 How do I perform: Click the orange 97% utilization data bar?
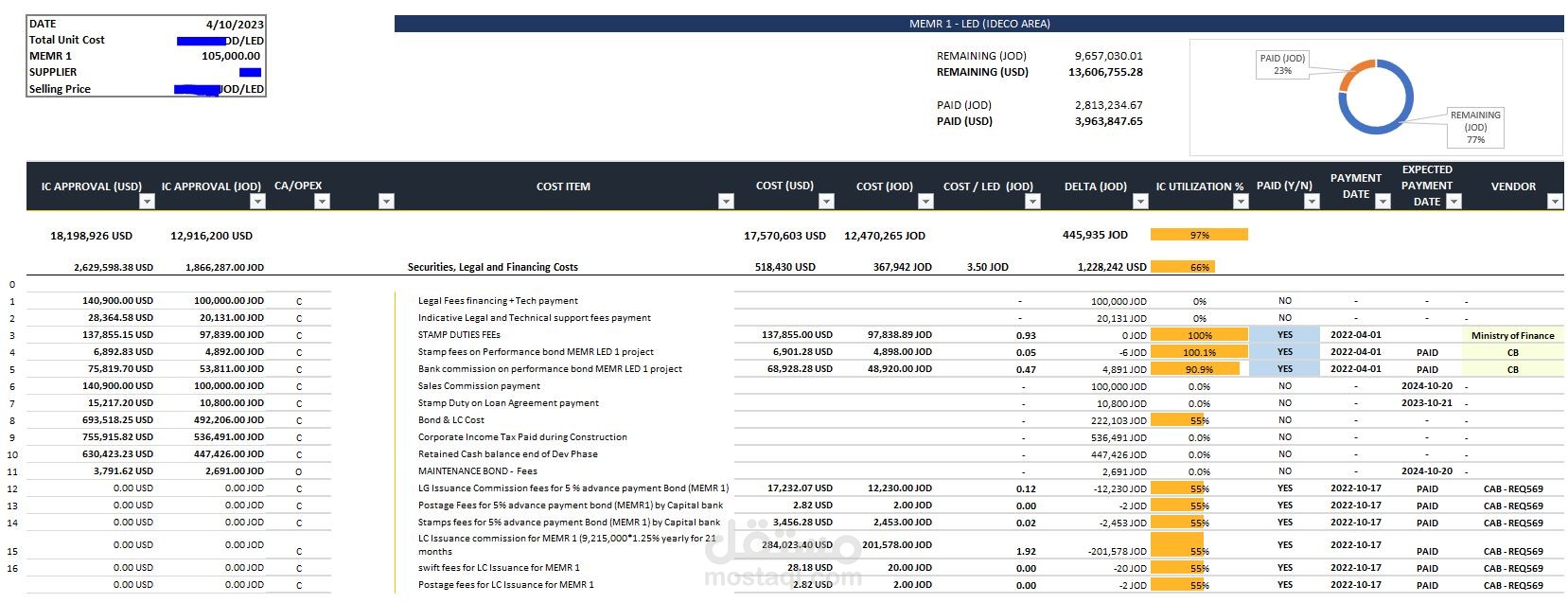(x=1199, y=235)
